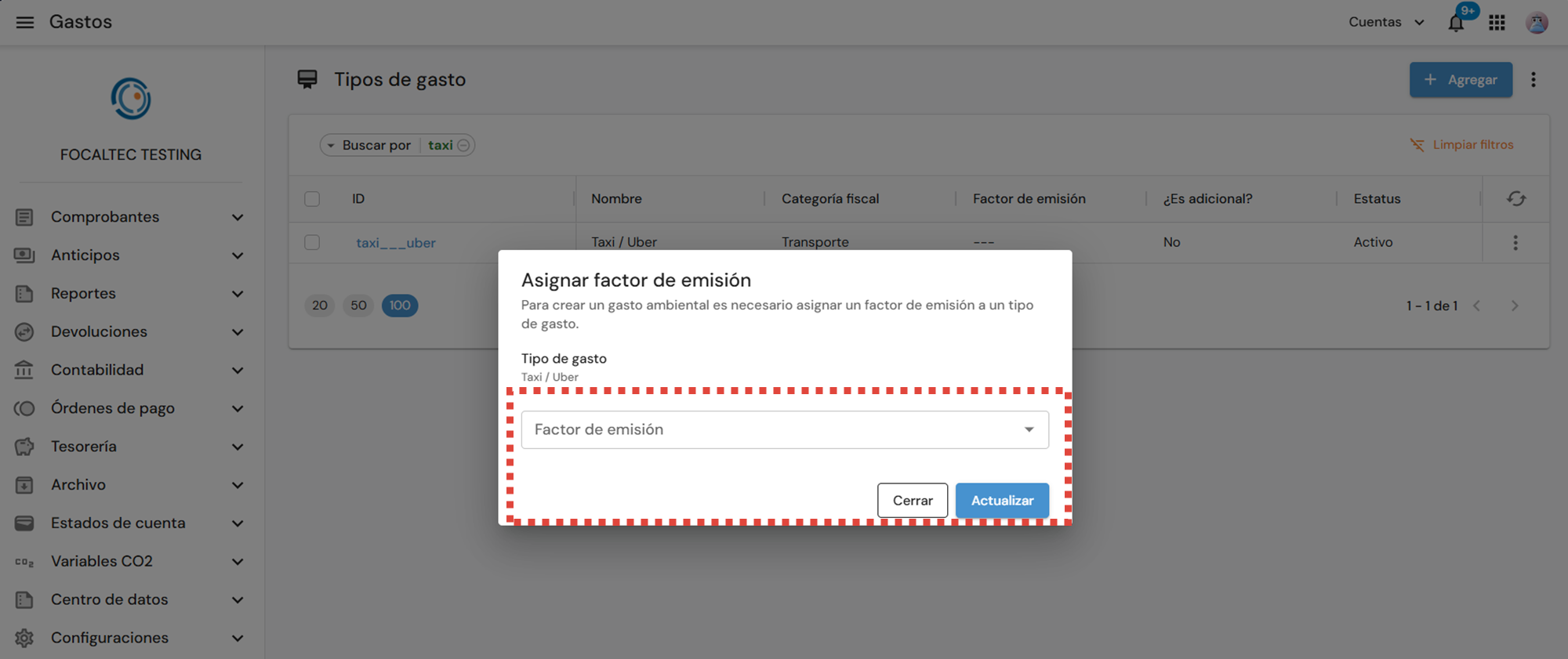
Task: Click the Agregar button
Action: (x=1461, y=80)
